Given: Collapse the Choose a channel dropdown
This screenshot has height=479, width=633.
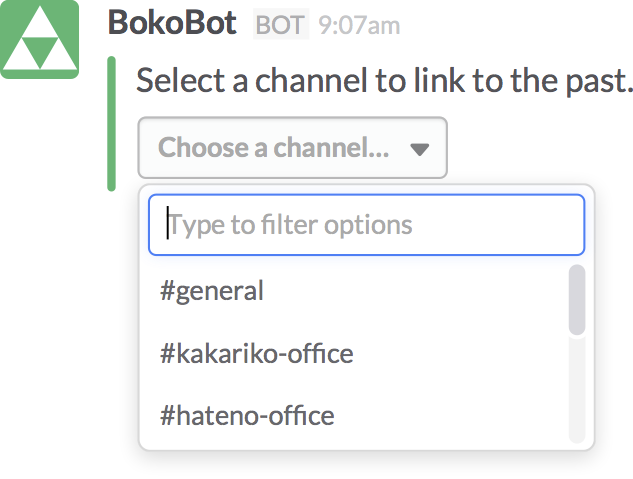Looking at the screenshot, I should tap(292, 148).
